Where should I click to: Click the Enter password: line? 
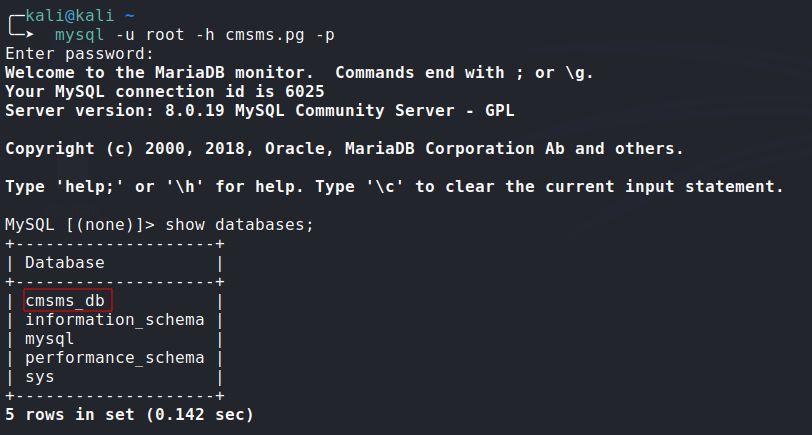80,54
